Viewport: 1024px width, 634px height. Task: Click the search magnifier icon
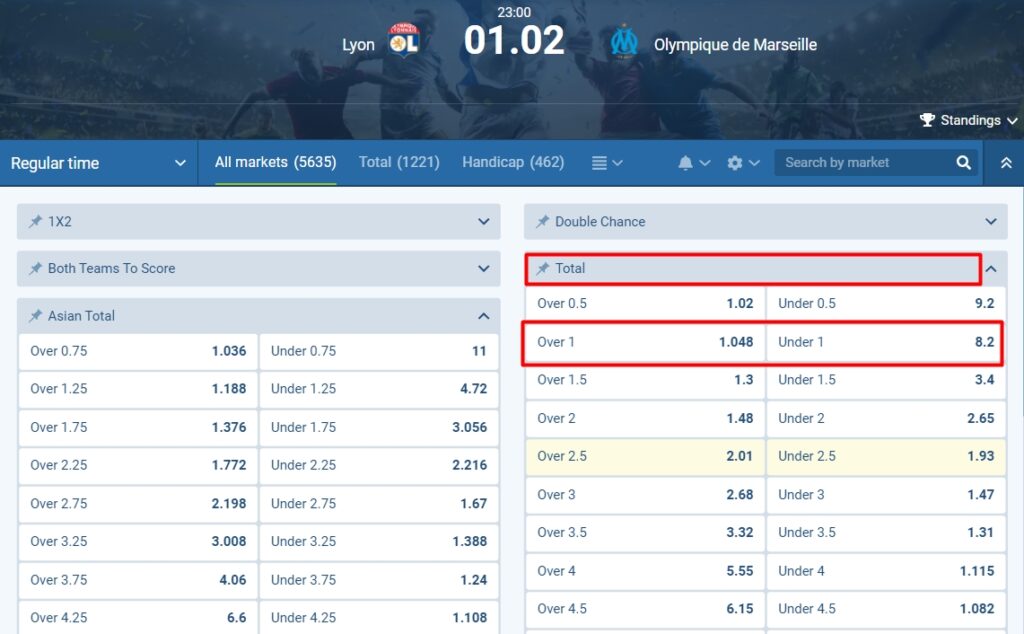pyautogui.click(x=963, y=163)
